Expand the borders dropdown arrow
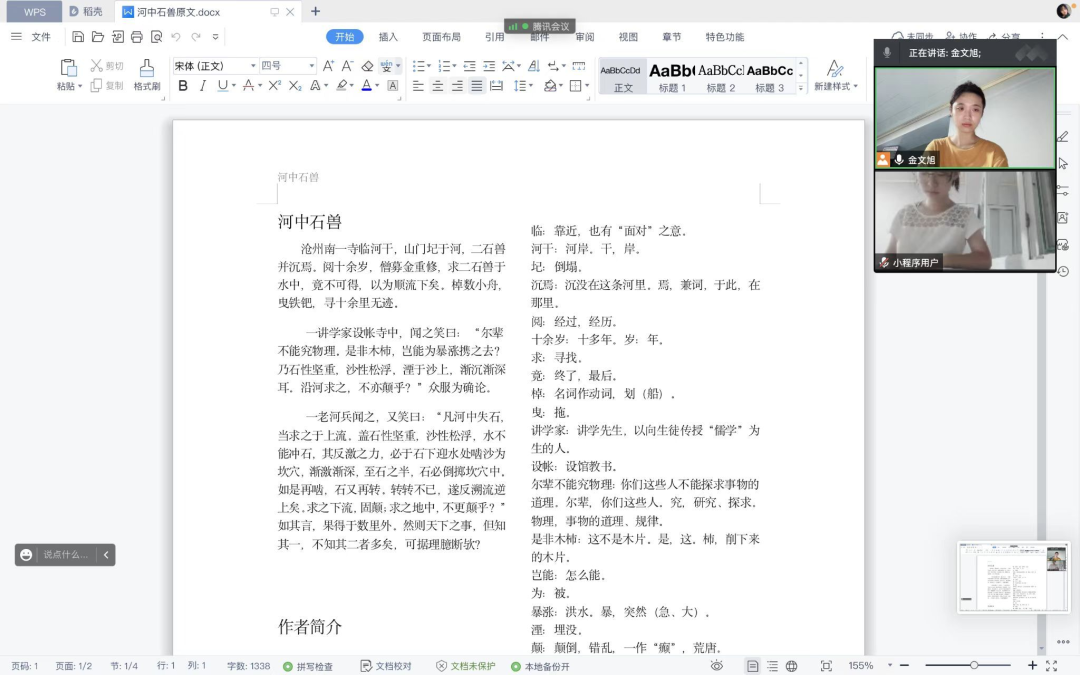 point(587,85)
